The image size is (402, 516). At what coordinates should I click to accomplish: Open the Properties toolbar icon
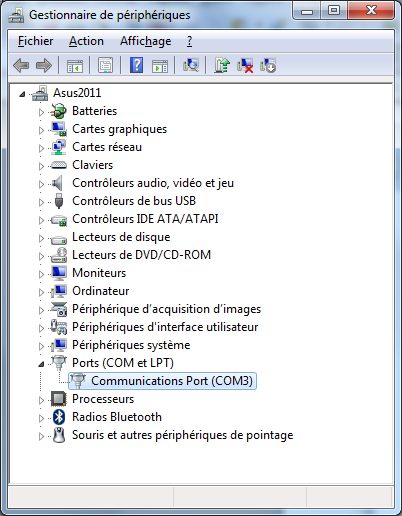105,65
